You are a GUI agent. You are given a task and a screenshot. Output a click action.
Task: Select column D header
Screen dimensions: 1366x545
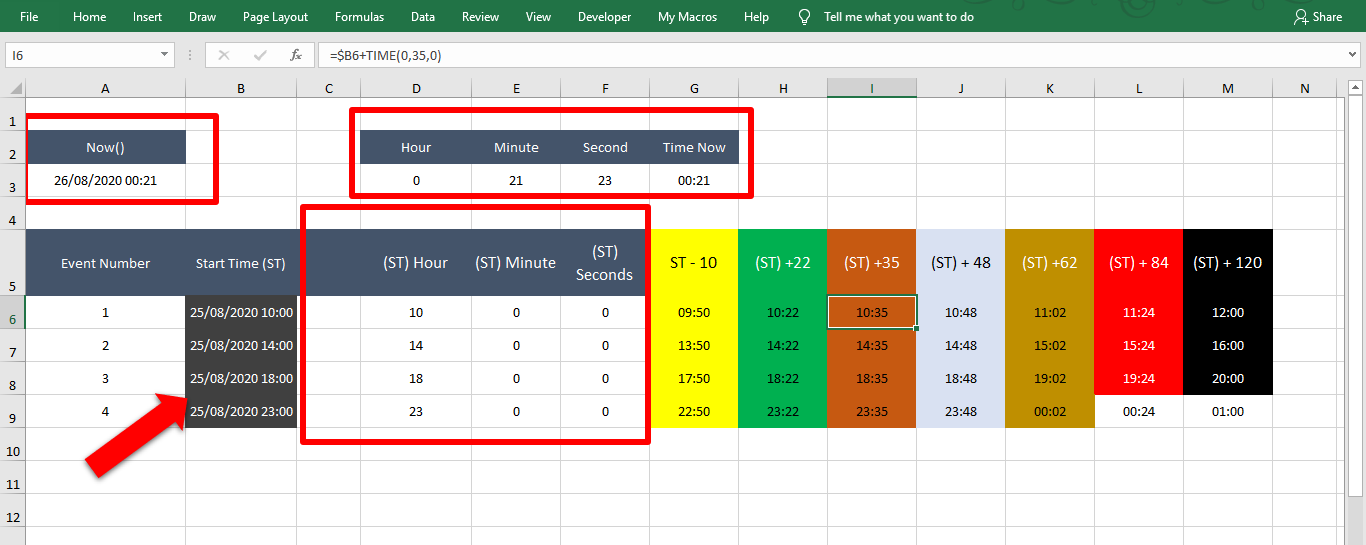click(416, 88)
